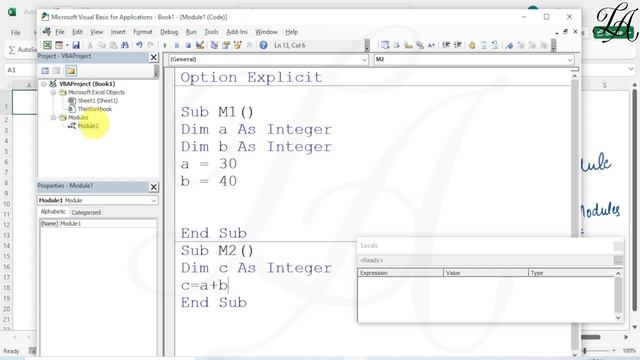
Task: Open the Window menu
Action: tap(266, 32)
